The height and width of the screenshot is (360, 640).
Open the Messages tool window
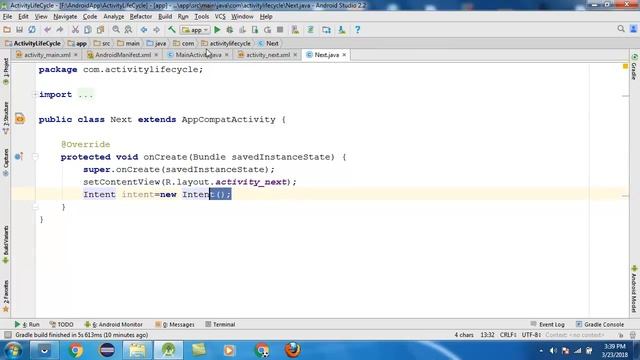click(x=175, y=324)
